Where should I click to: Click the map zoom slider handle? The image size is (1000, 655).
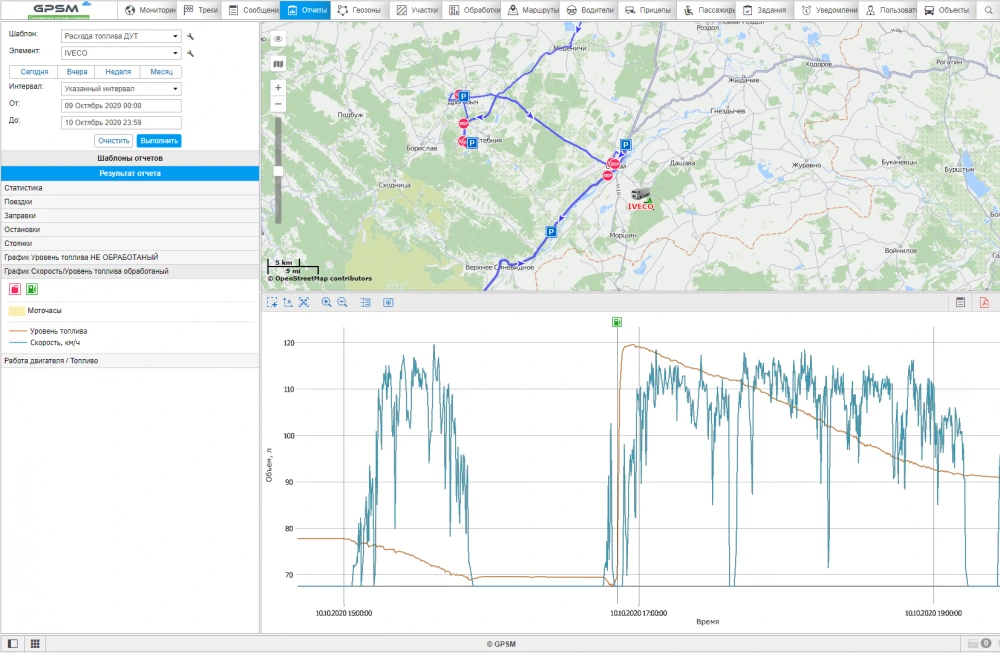[278, 171]
